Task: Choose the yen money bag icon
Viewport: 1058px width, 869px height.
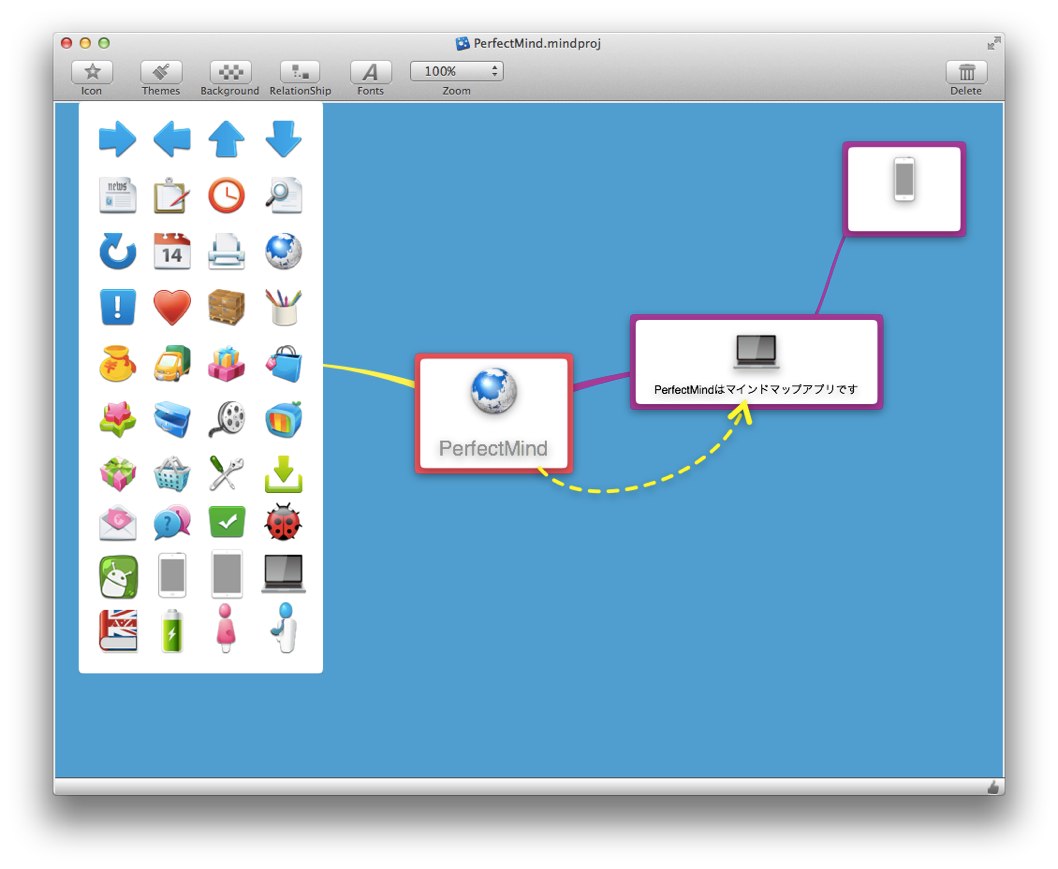Action: [117, 364]
